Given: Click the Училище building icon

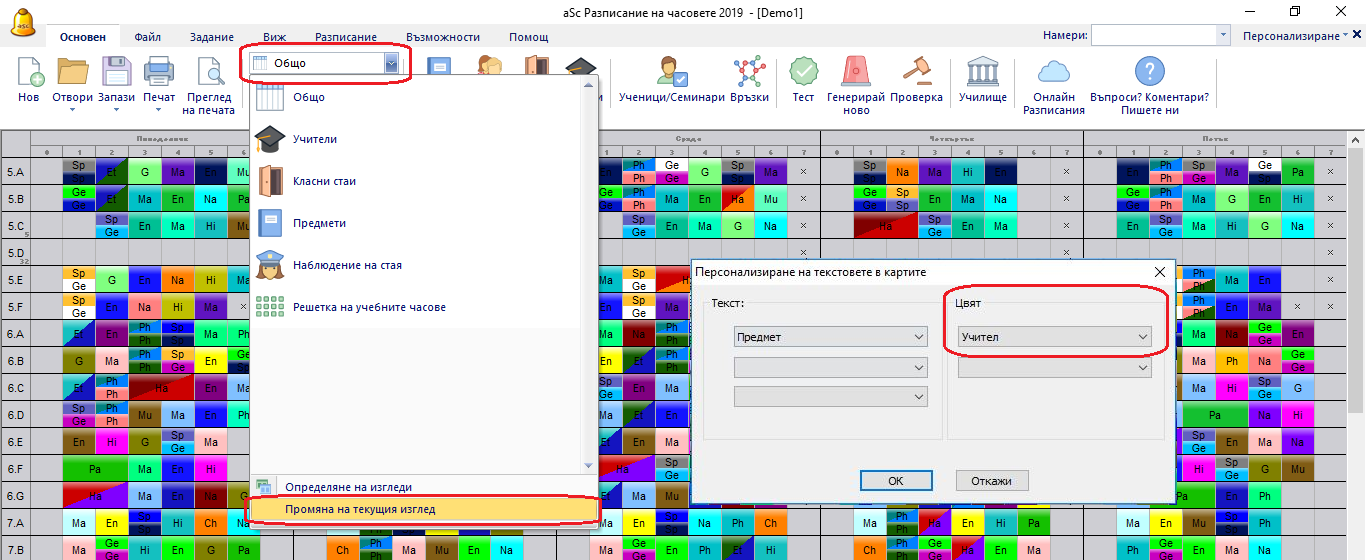Looking at the screenshot, I should 982,74.
